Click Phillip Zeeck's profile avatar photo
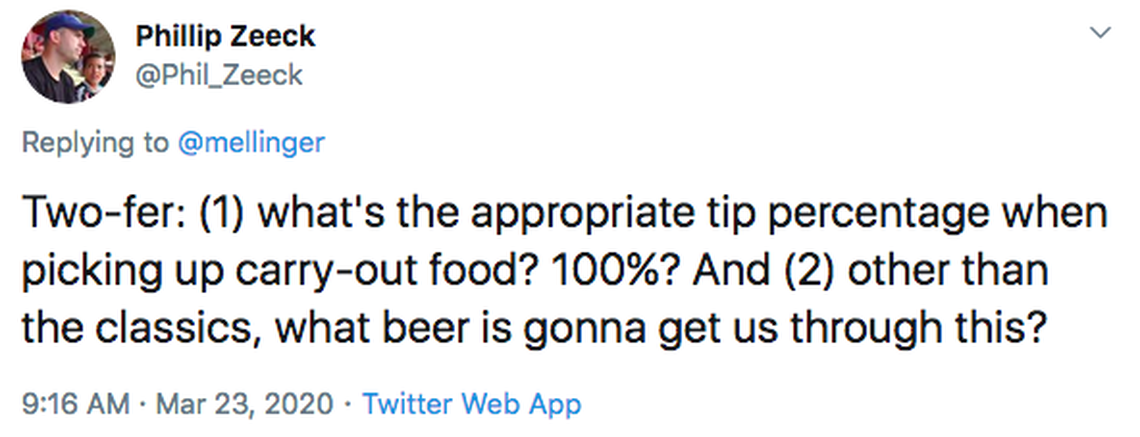The height and width of the screenshot is (437, 1140). click(69, 57)
